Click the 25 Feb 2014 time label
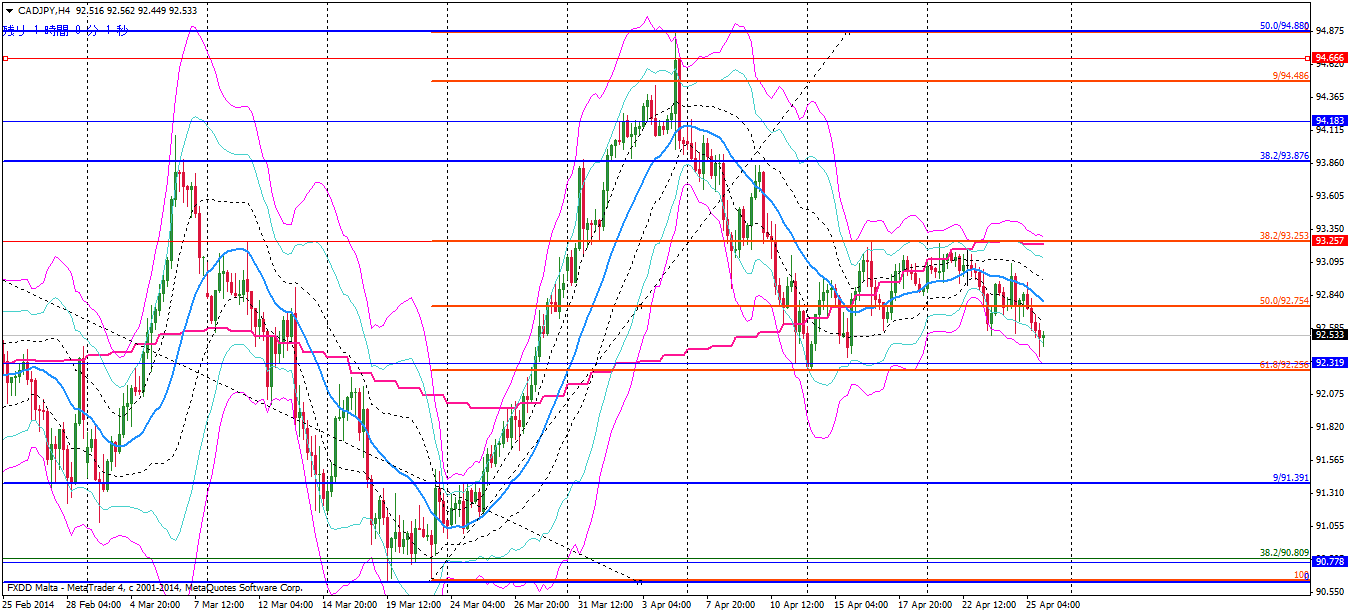Image resolution: width=1350 pixels, height=613 pixels. [29, 604]
